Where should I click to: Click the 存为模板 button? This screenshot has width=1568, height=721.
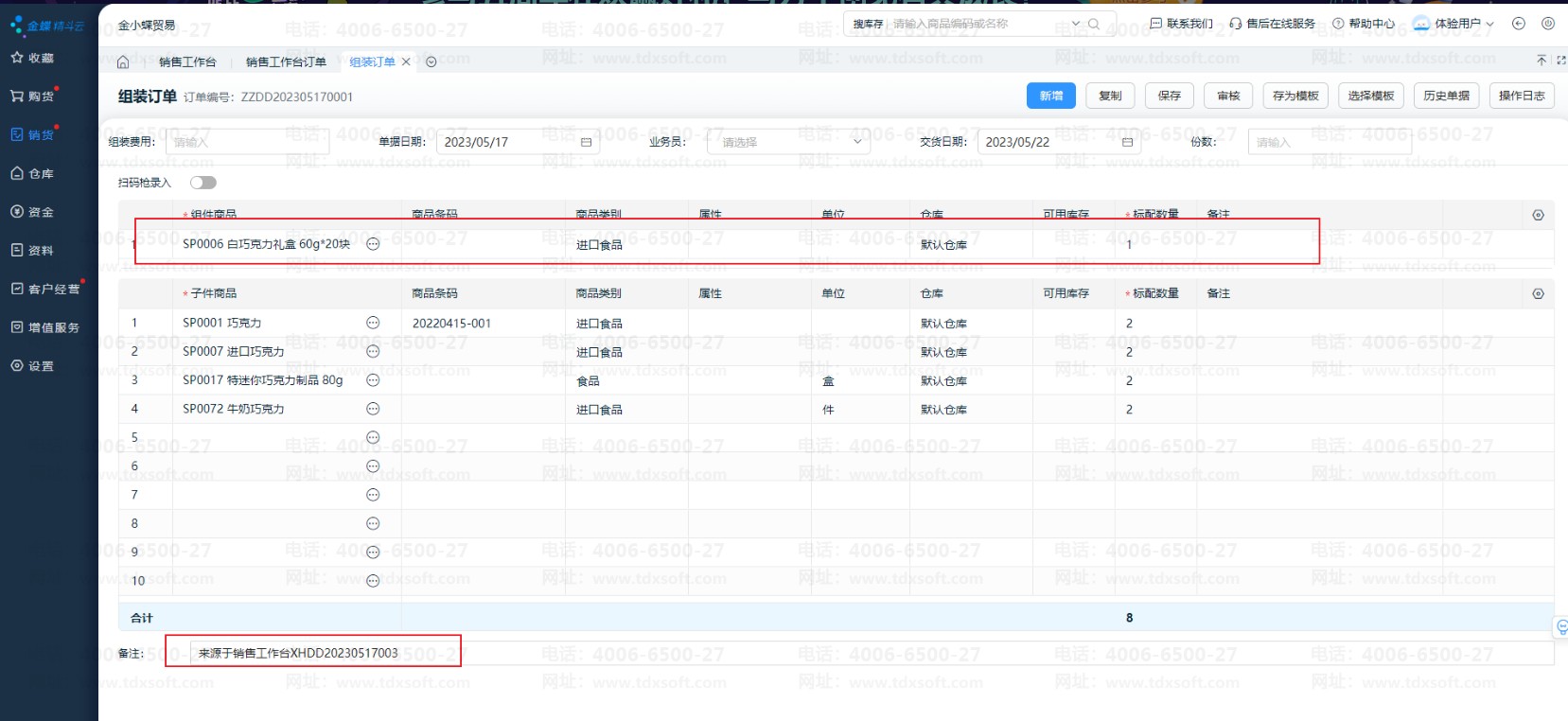(1295, 96)
